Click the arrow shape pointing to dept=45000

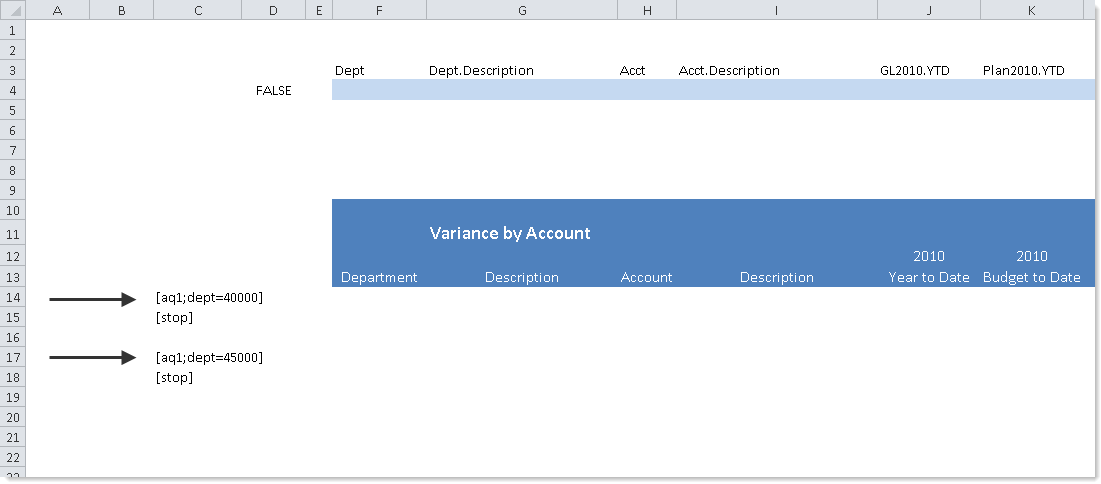pos(92,358)
